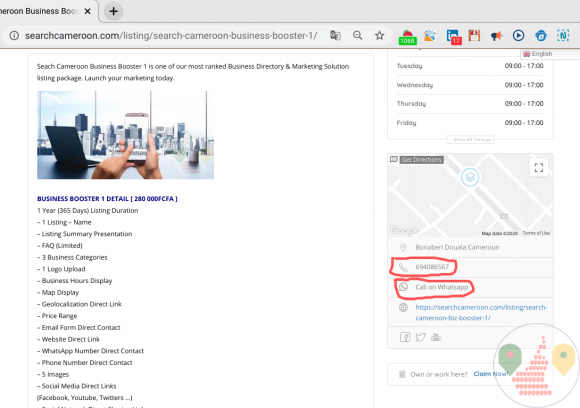View site information icon in address bar
The image size is (580, 408).
pos(14,36)
